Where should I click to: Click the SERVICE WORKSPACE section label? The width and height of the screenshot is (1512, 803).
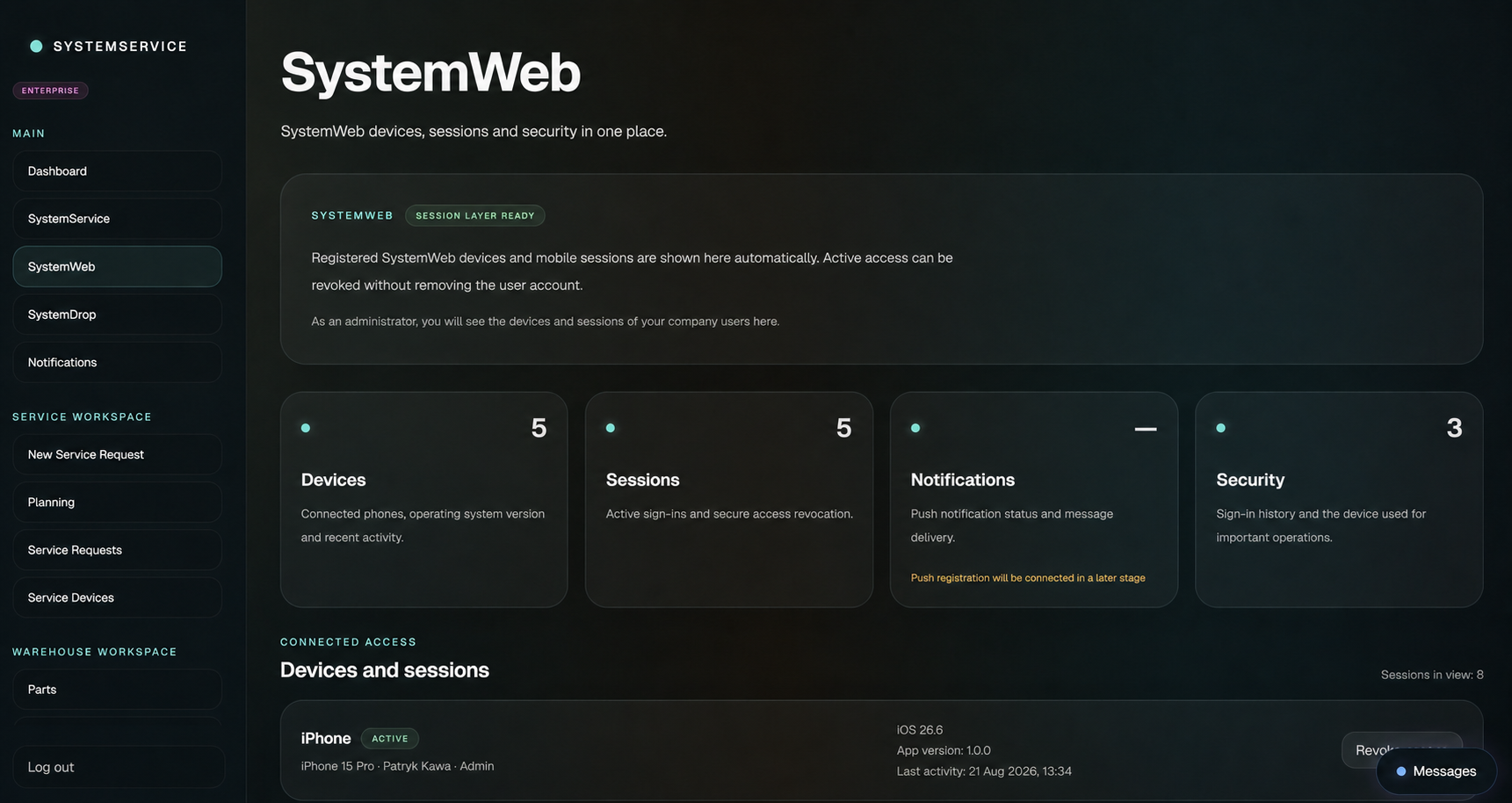[82, 417]
